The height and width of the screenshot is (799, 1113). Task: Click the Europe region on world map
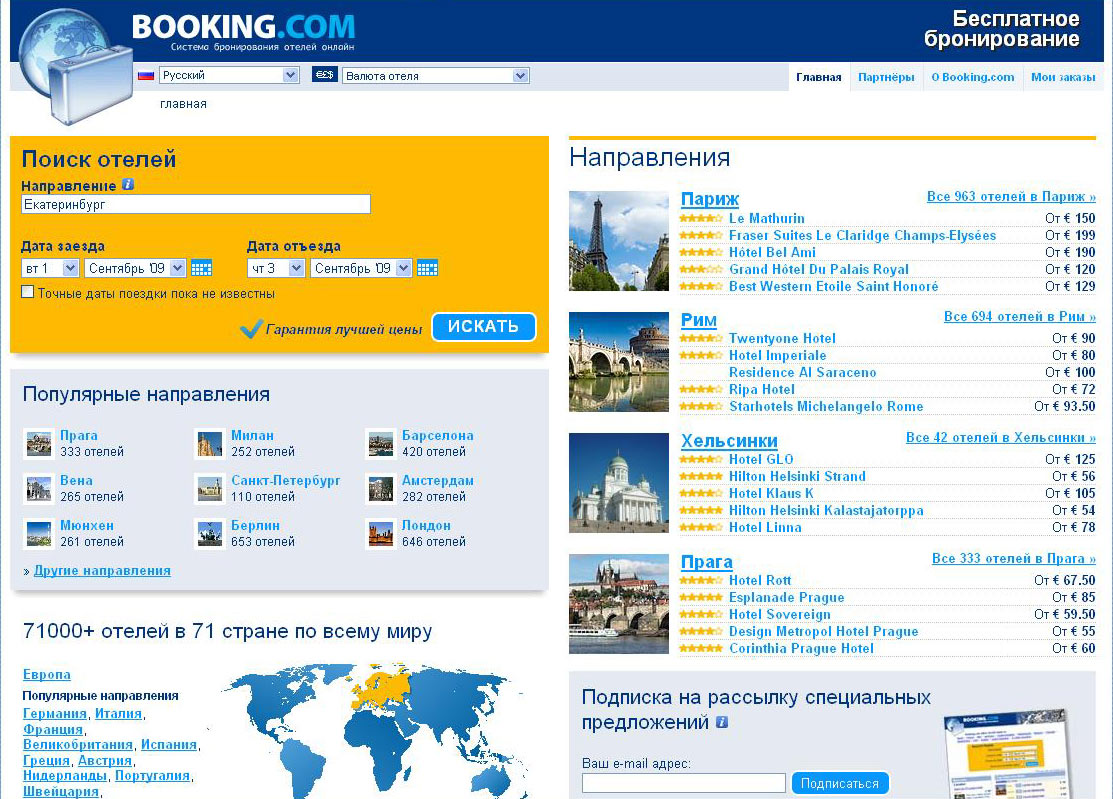point(382,688)
